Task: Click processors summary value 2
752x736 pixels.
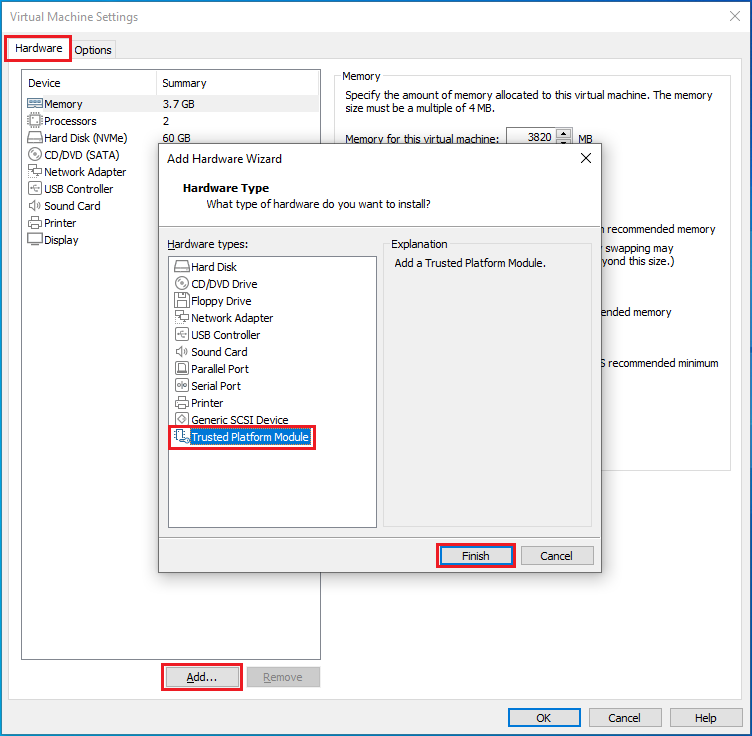Action: 166,121
